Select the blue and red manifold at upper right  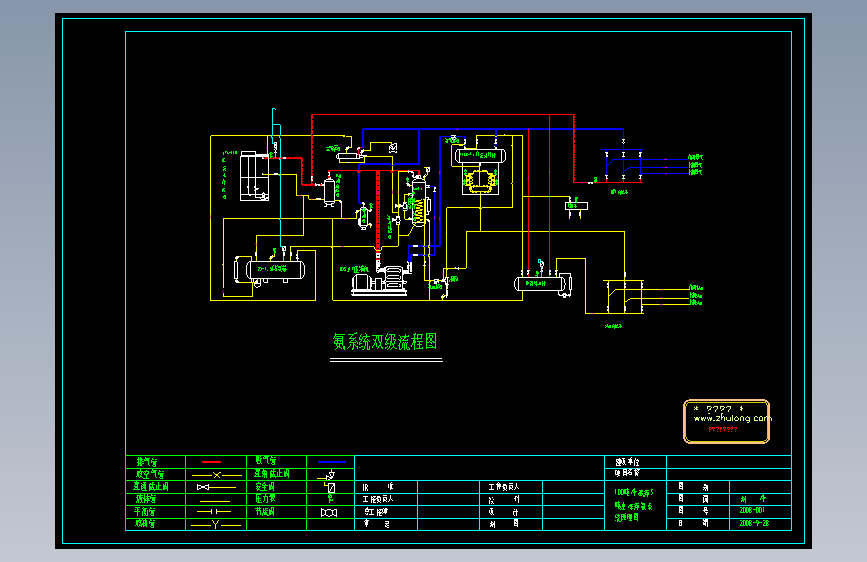click(x=623, y=165)
